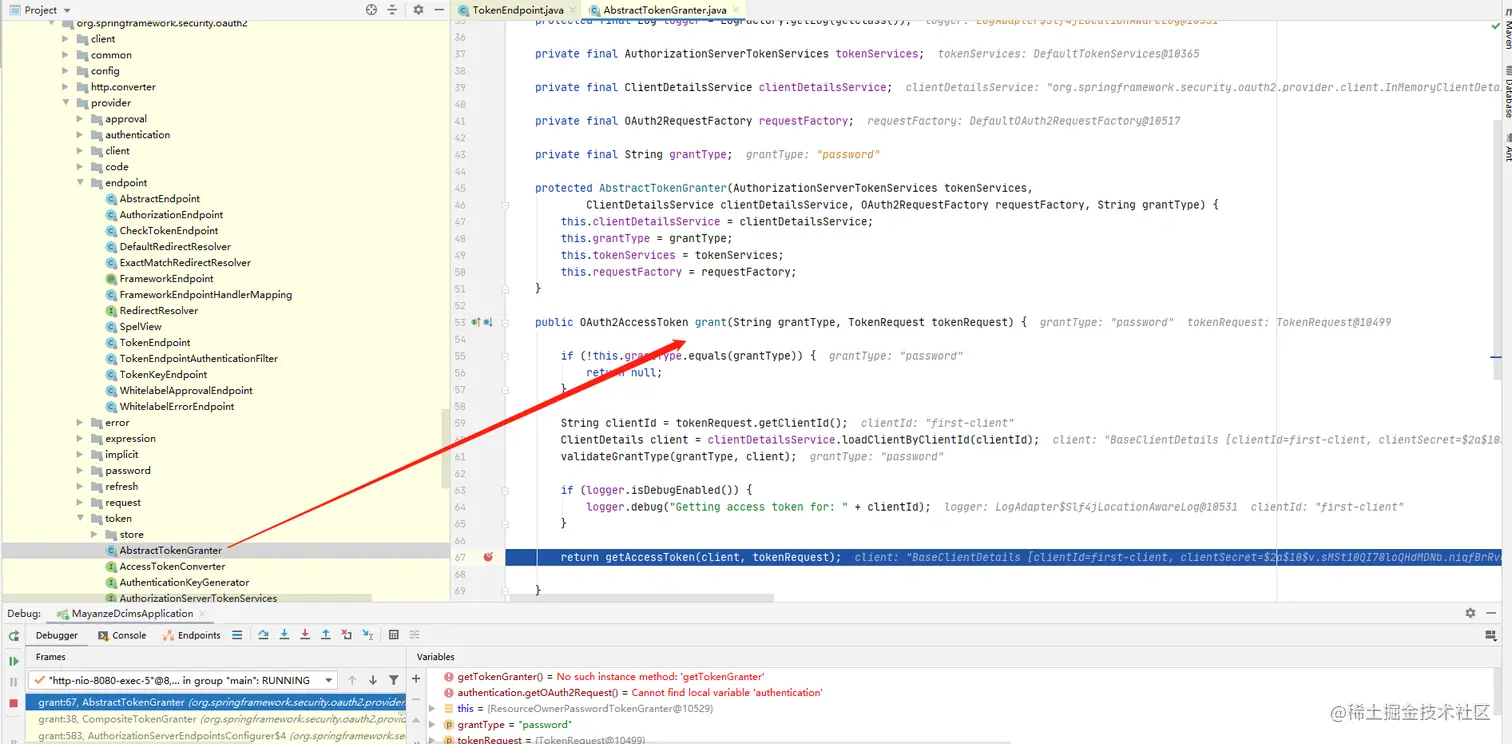This screenshot has width=1512, height=744.
Task: Expand the common folder
Action: [66, 55]
